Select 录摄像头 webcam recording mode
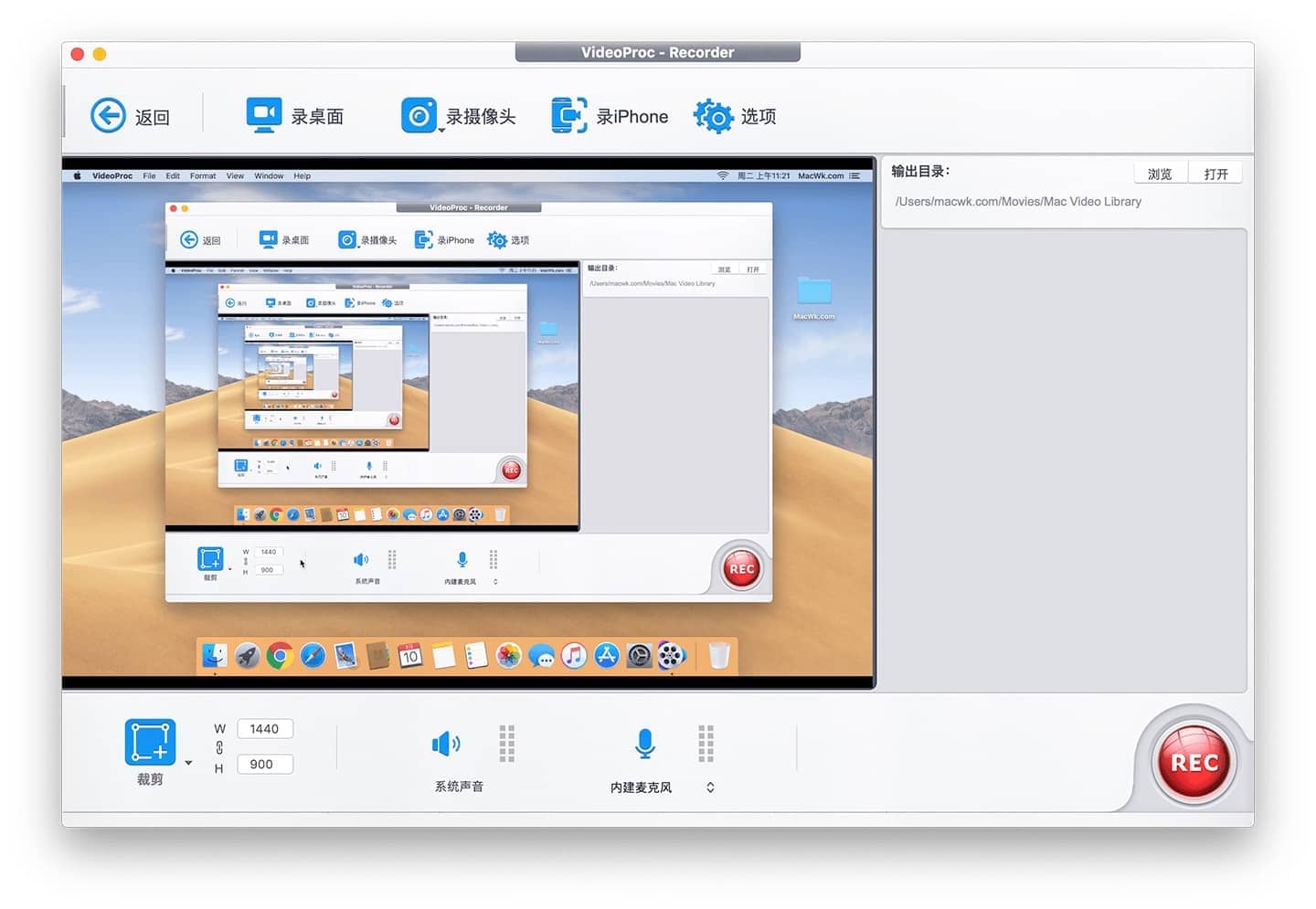 pyautogui.click(x=458, y=116)
